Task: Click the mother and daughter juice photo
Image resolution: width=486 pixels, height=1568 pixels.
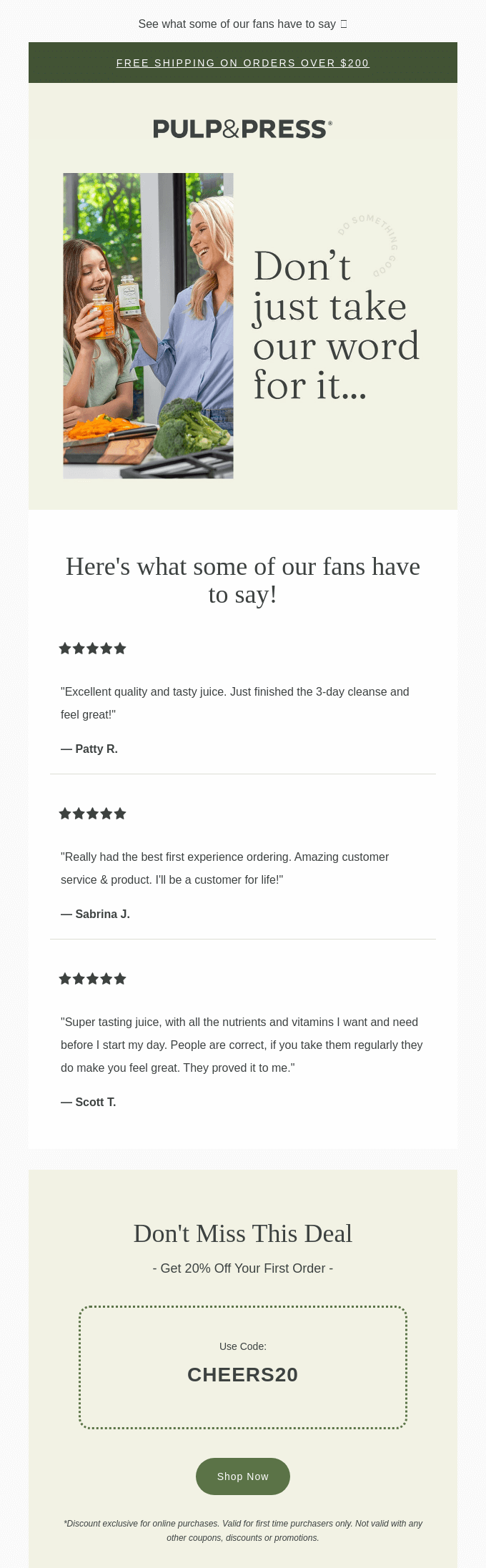Action: tap(148, 325)
